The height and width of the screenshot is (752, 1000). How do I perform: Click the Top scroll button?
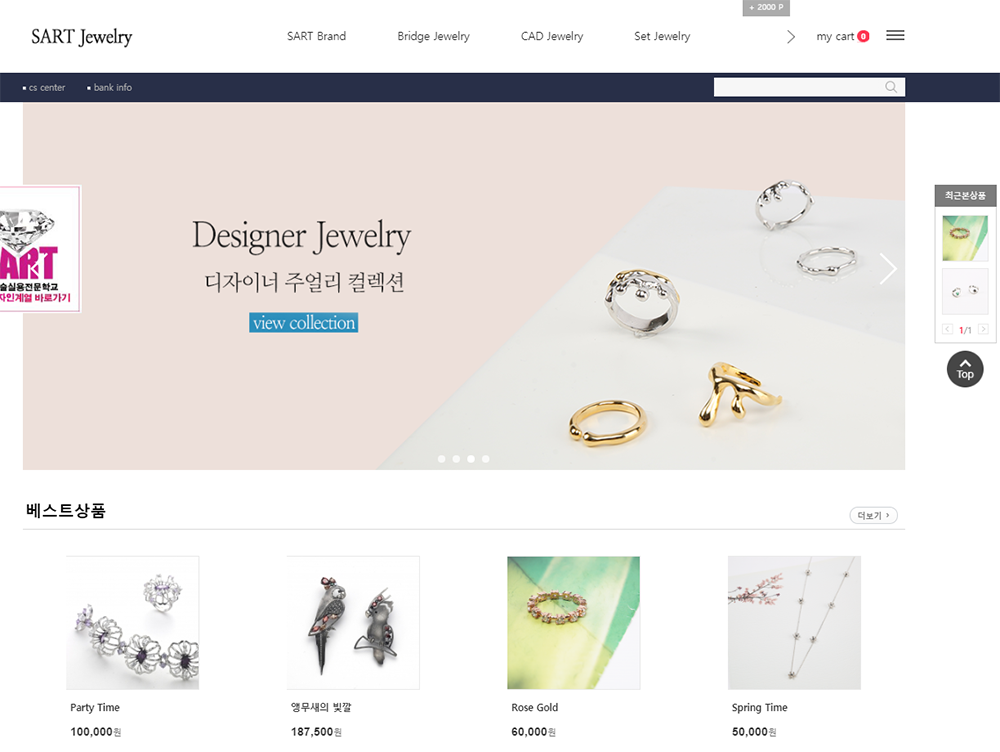pyautogui.click(x=965, y=369)
